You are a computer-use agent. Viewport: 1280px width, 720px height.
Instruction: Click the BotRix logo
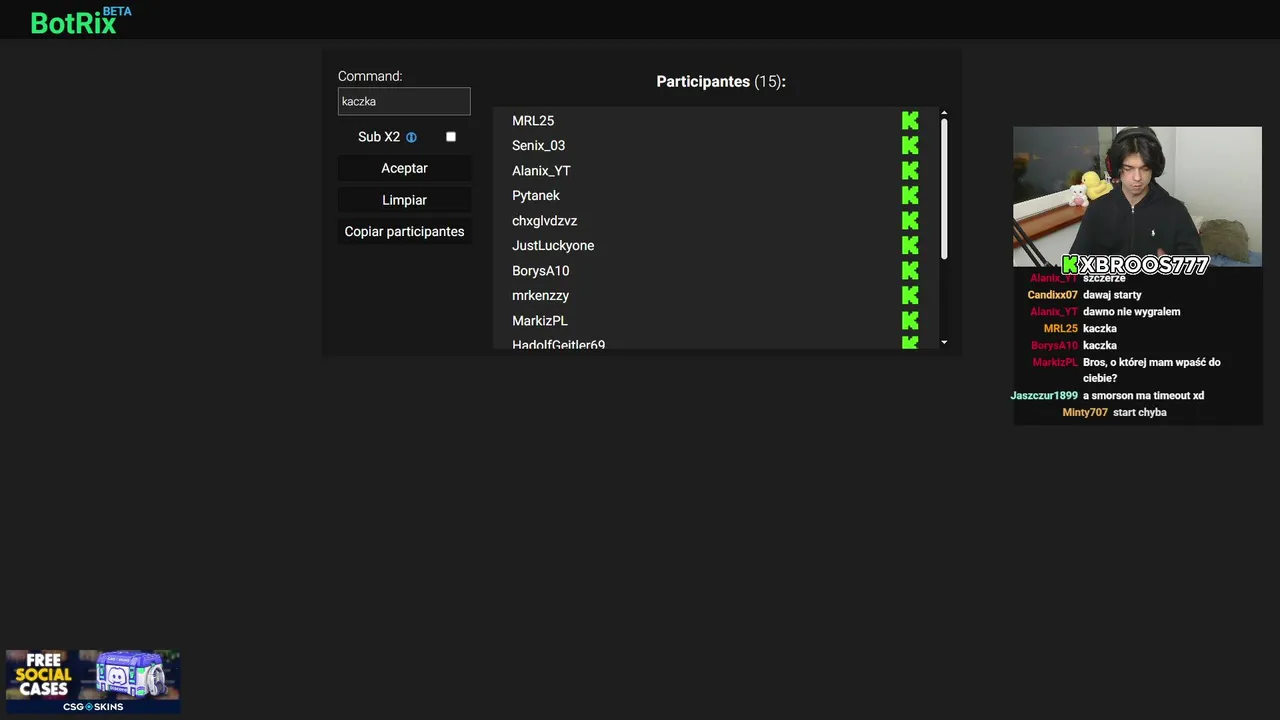[x=75, y=22]
